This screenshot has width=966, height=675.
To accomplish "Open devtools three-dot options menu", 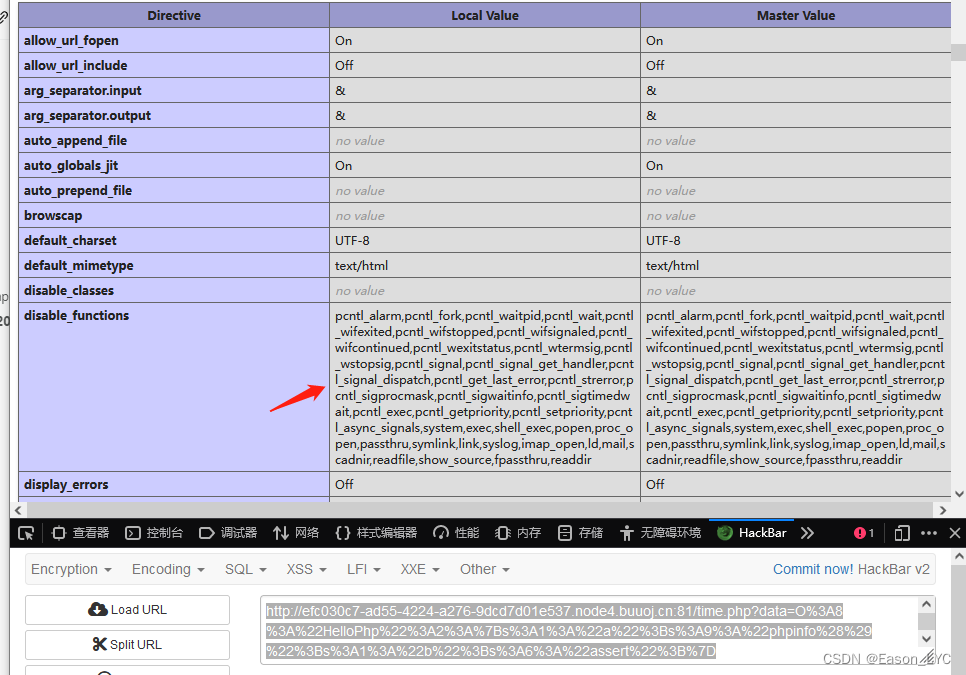I will (x=928, y=533).
